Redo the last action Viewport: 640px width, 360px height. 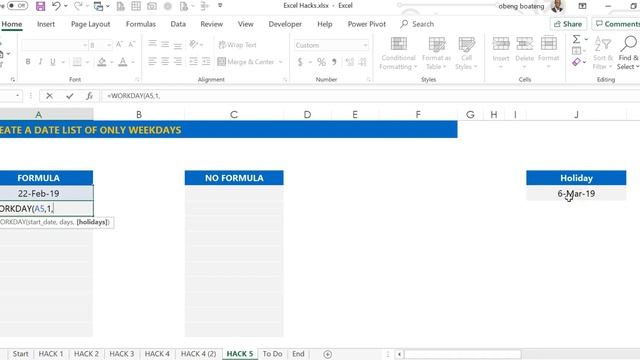(78, 6)
